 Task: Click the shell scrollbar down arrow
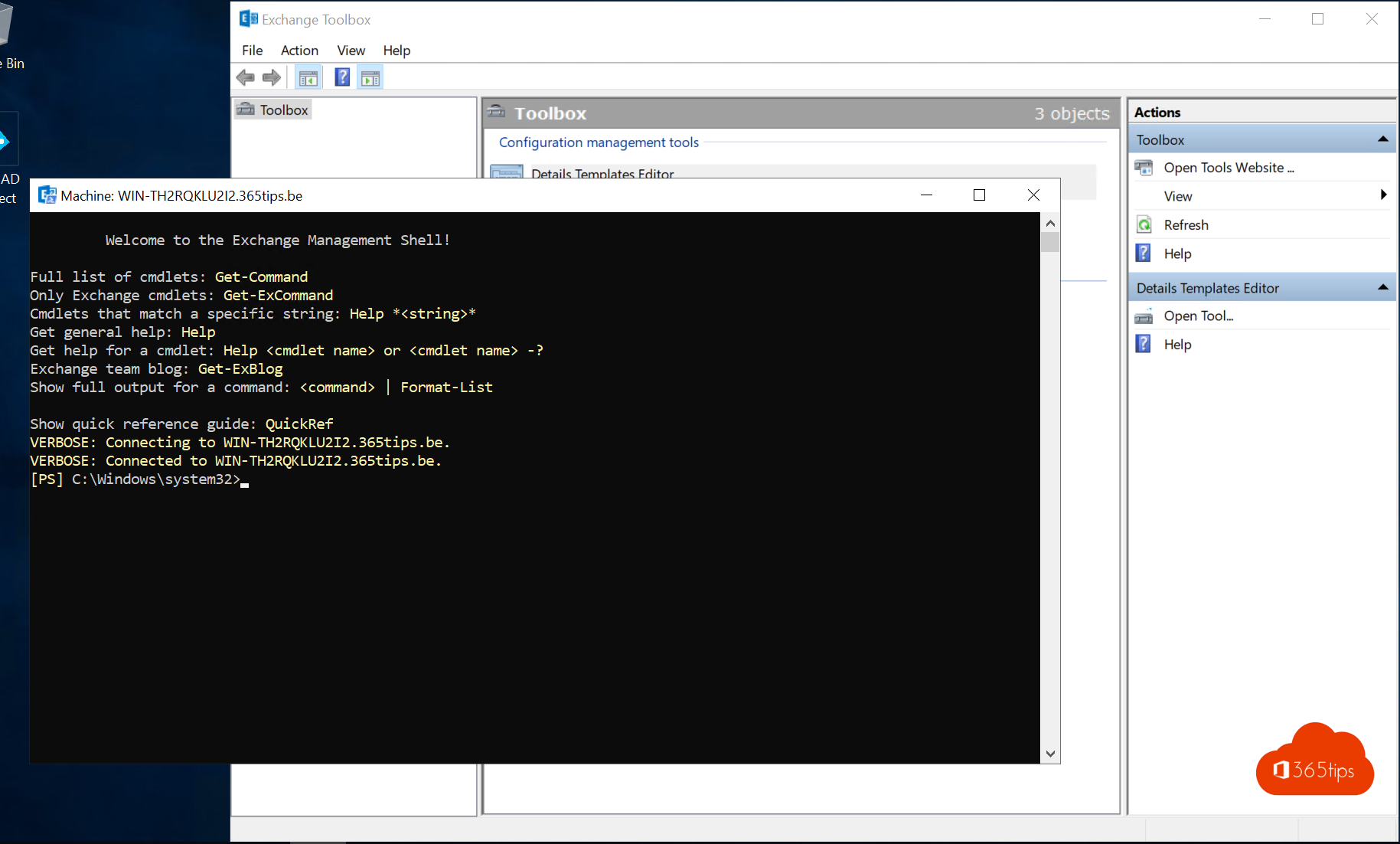click(1050, 754)
